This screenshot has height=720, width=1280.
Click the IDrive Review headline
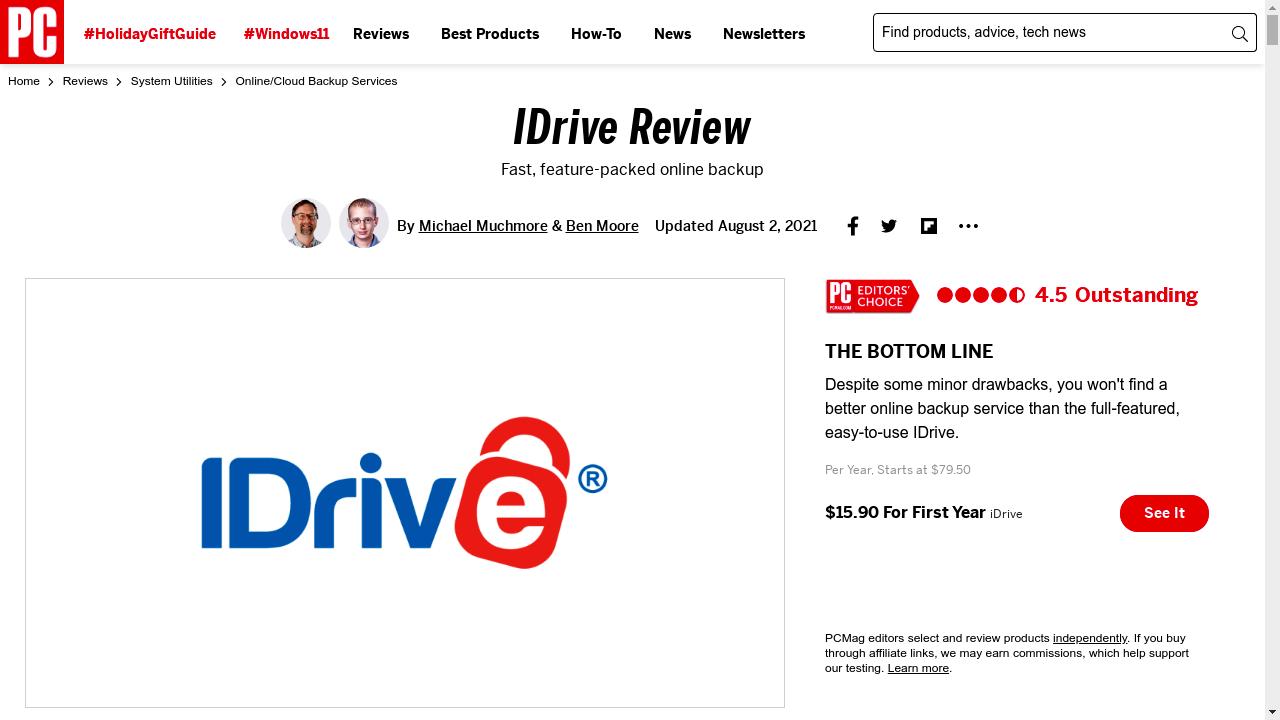coord(632,127)
